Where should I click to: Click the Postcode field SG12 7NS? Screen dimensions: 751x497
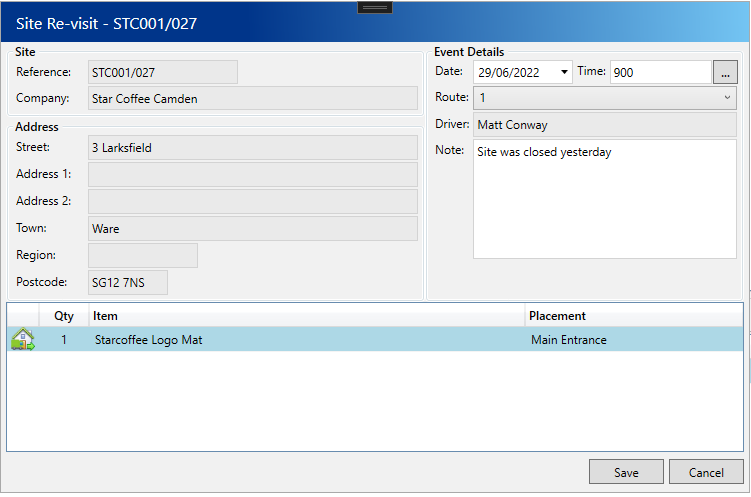127,283
